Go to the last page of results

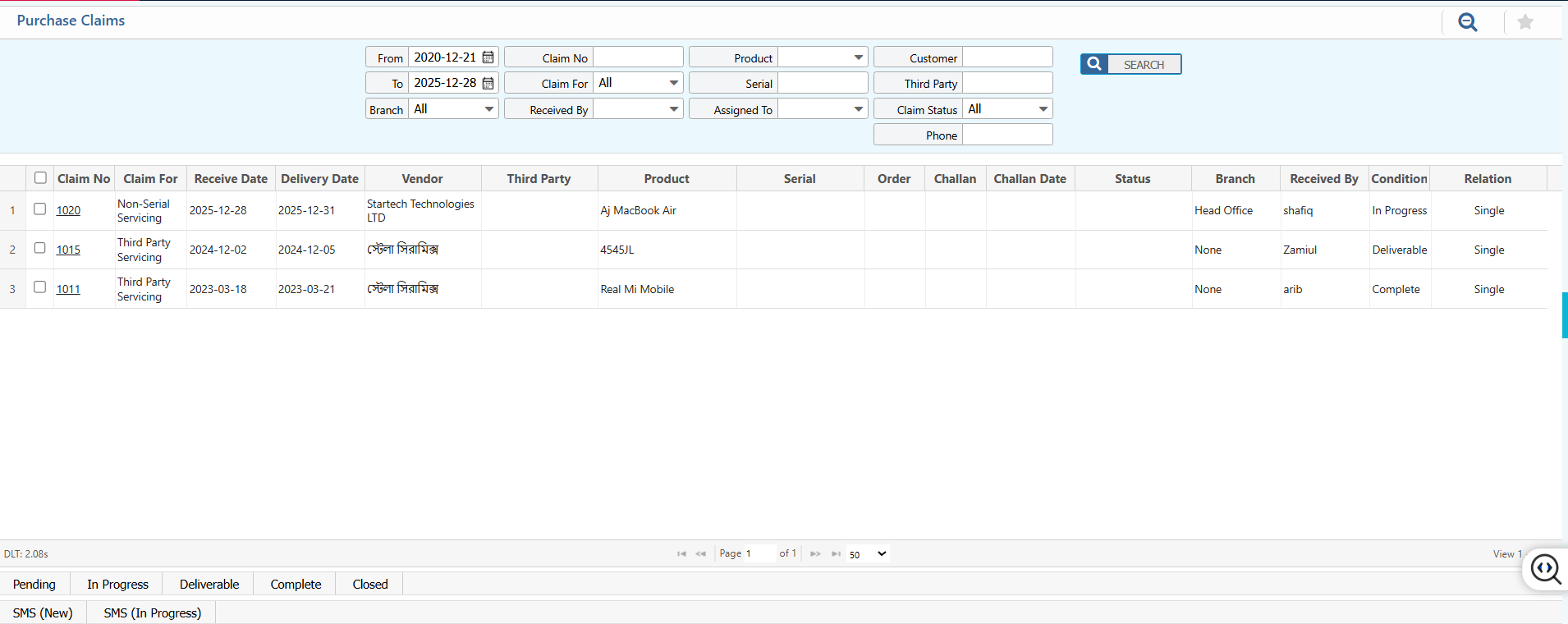pyautogui.click(x=836, y=554)
